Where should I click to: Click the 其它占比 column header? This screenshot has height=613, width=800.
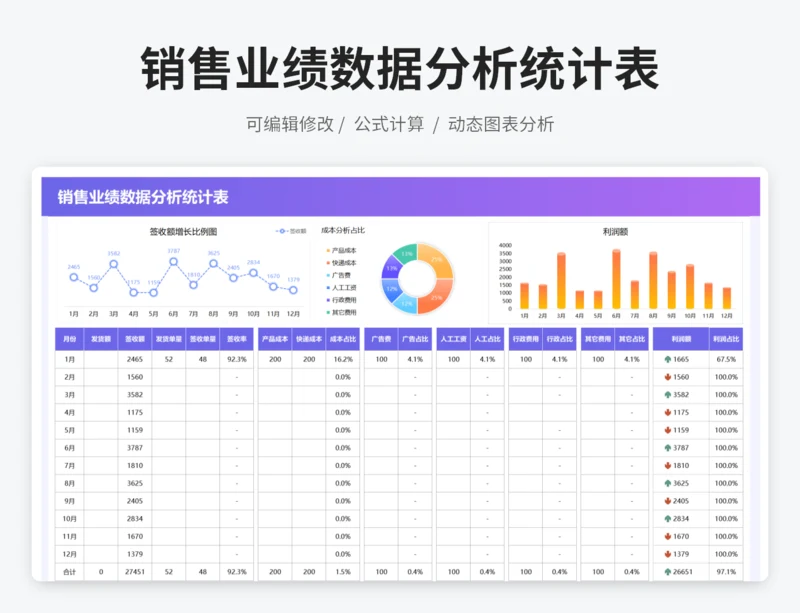[632, 339]
